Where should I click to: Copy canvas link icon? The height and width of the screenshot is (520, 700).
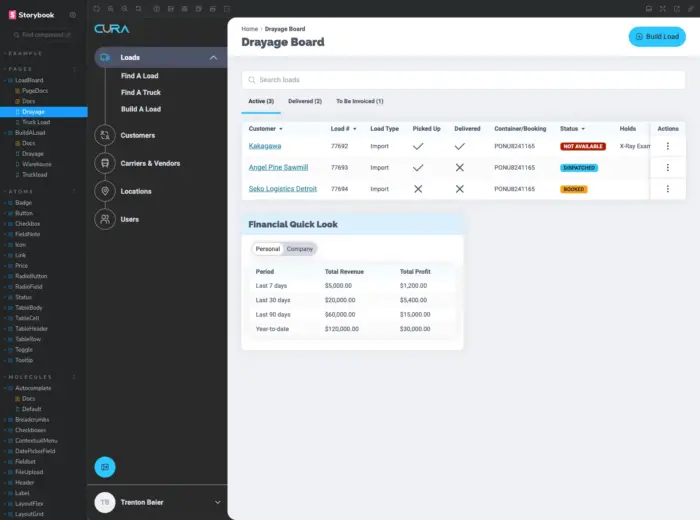pyautogui.click(x=691, y=8)
